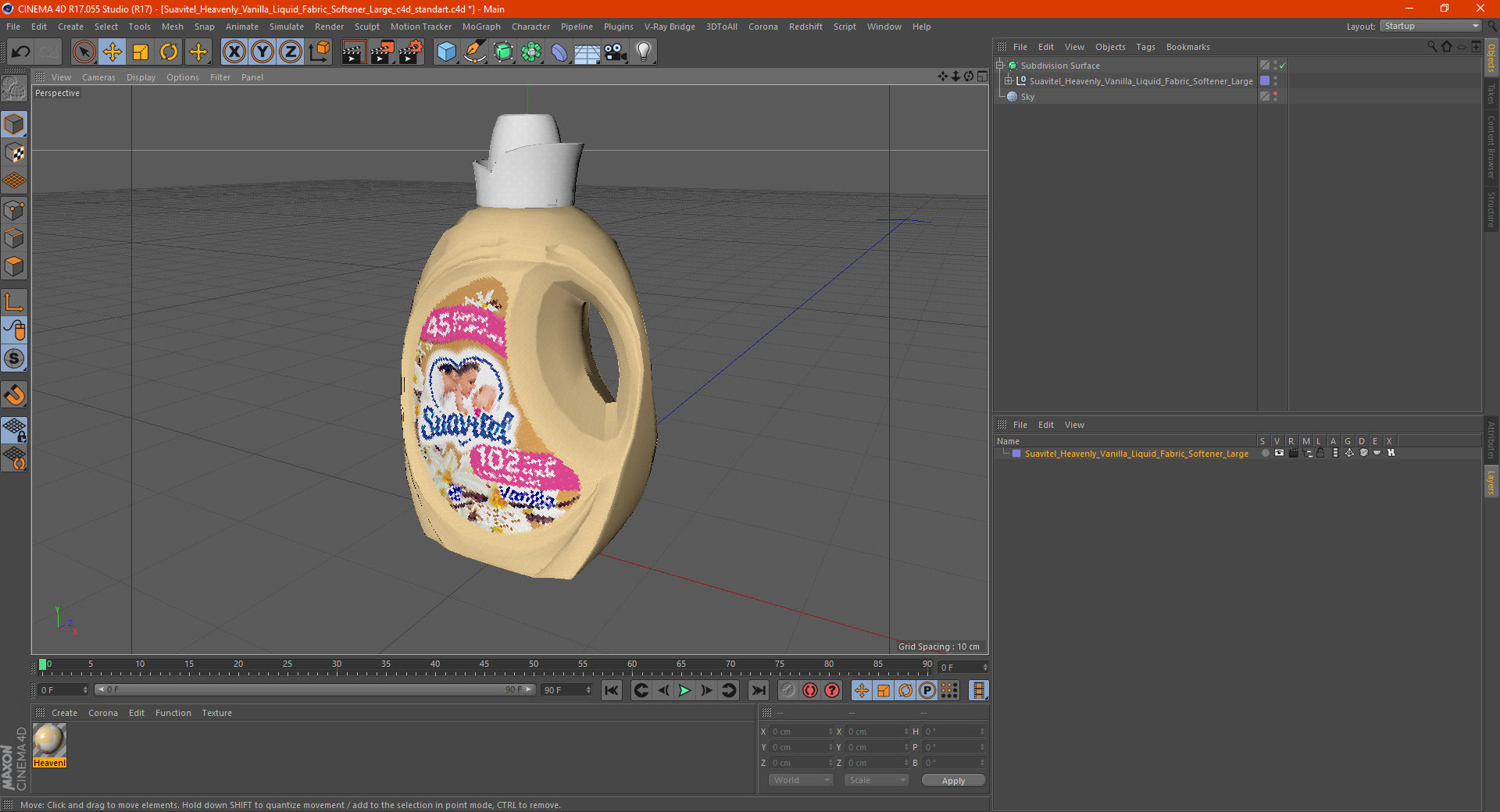Toggle layer View visibility for Suavitel
The image size is (1500, 812).
[x=1279, y=453]
